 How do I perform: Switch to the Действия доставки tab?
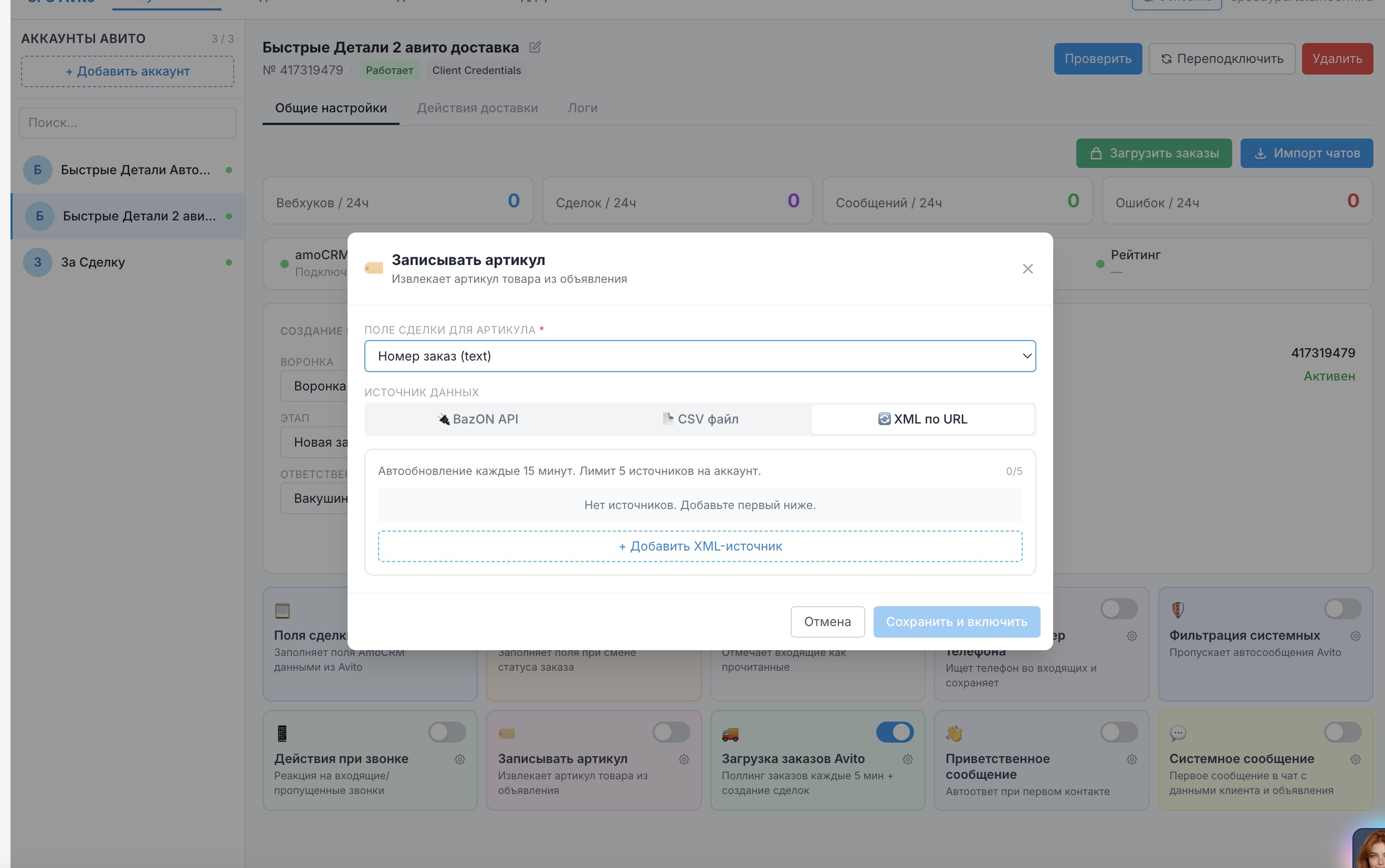pyautogui.click(x=477, y=108)
